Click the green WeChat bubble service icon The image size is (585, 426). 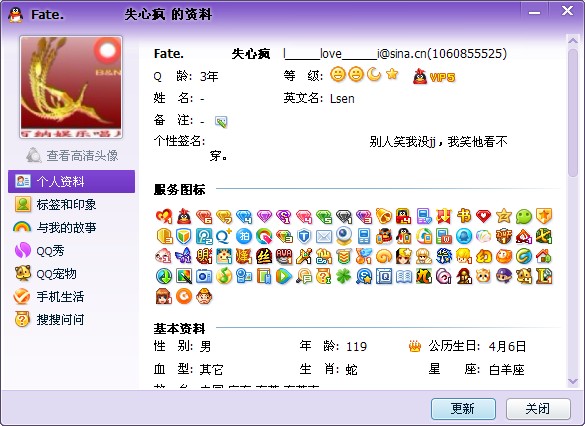[x=523, y=216]
